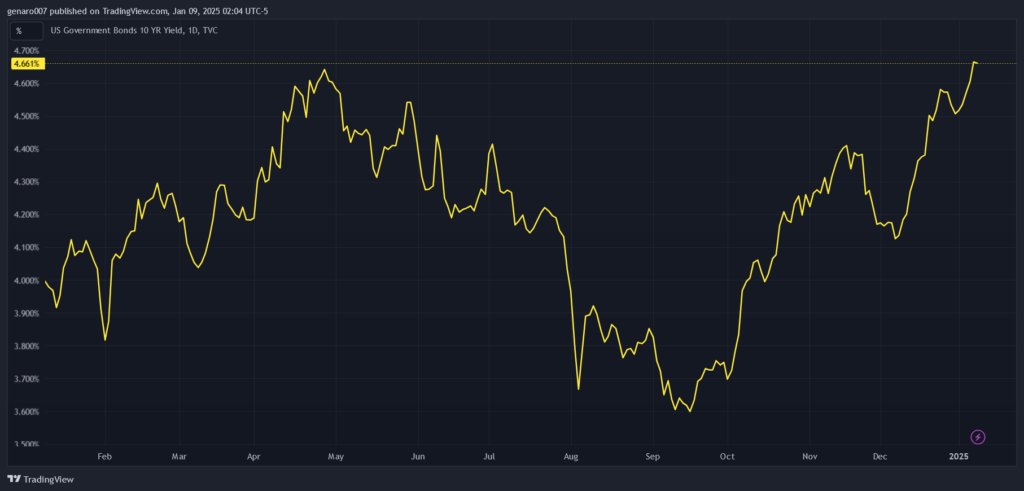The image size is (1024, 491).
Task: Select the Oct marker on the time axis
Action: click(x=727, y=456)
